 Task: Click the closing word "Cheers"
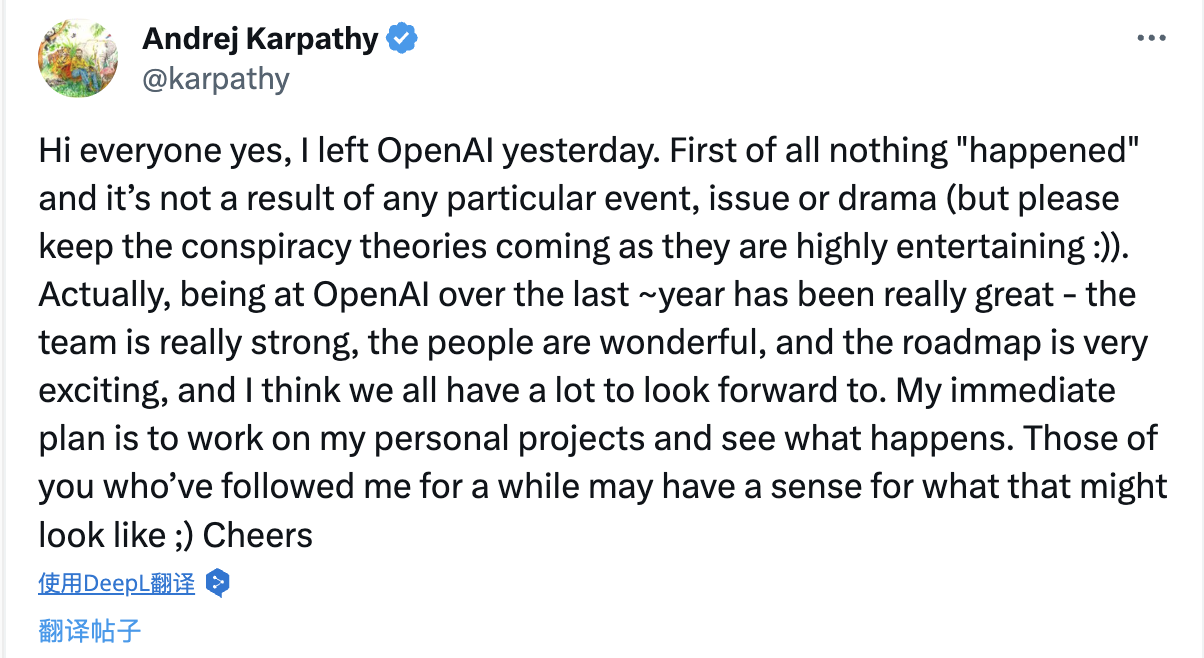coord(258,535)
